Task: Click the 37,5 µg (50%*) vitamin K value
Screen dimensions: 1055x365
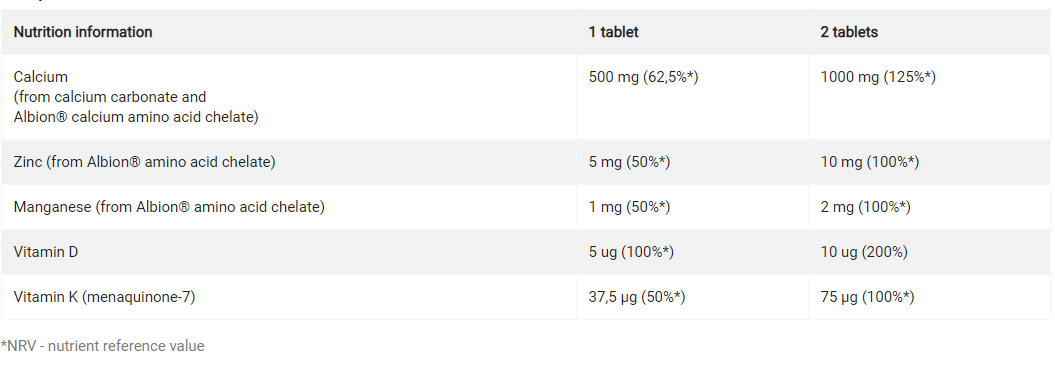Action: tap(636, 296)
